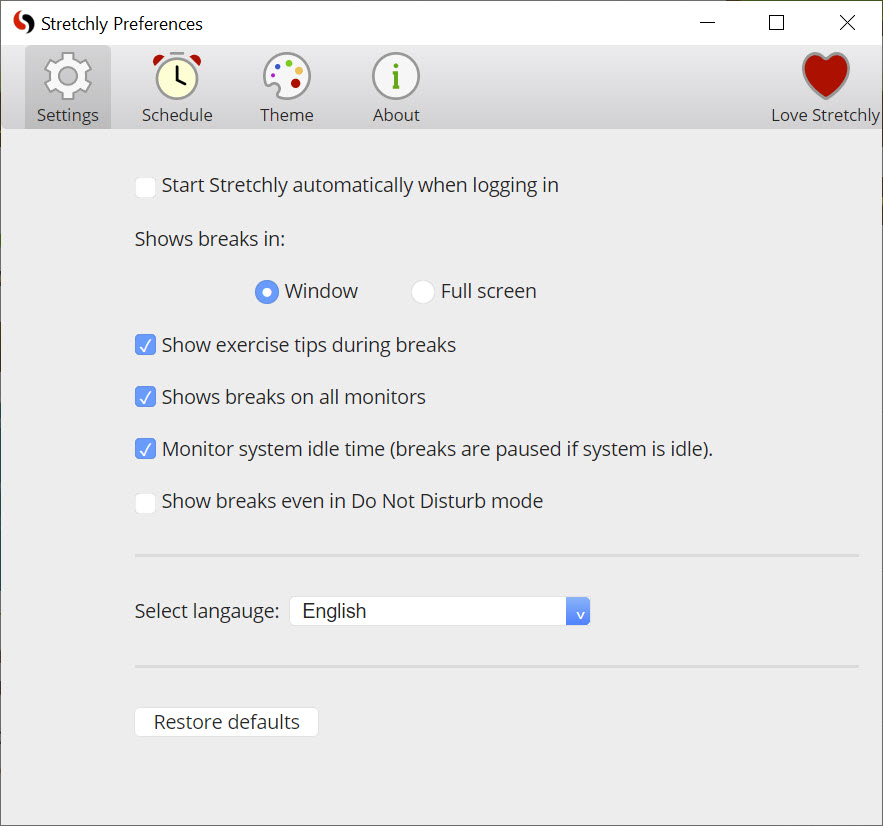Uncheck Show exercise tips during breaks

[x=145, y=345]
